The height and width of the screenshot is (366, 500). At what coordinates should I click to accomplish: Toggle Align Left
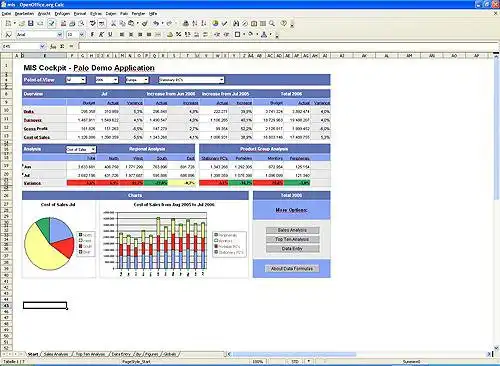point(122,34)
